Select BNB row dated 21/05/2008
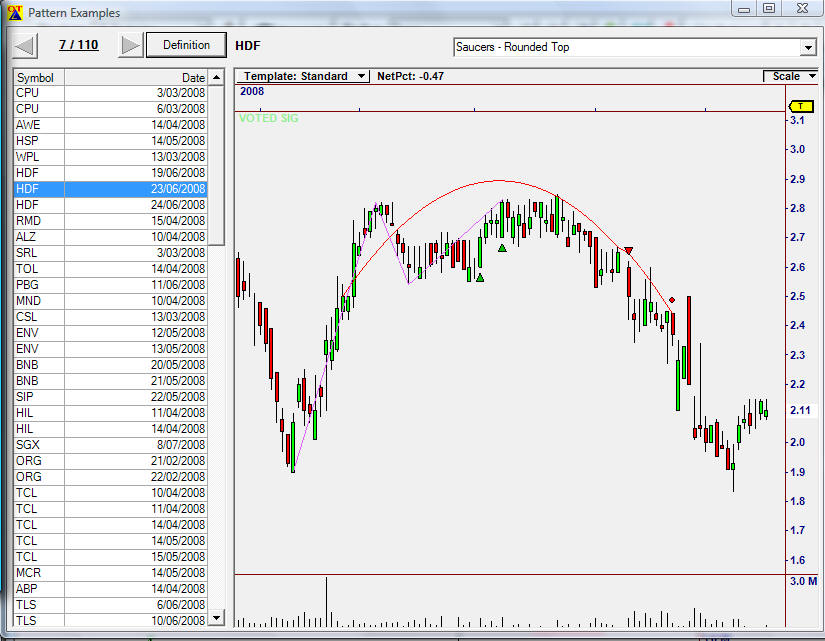This screenshot has height=641, width=825. 110,381
